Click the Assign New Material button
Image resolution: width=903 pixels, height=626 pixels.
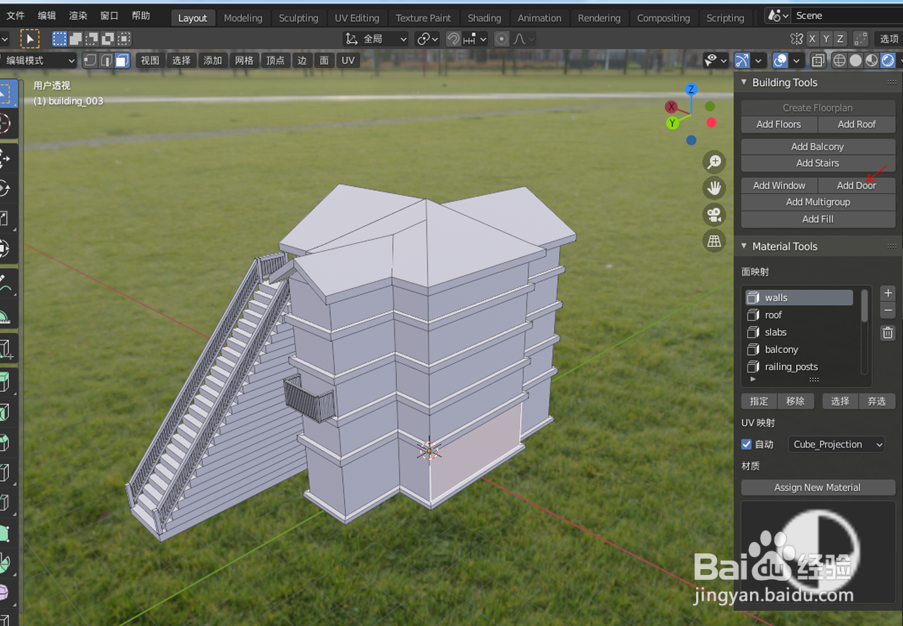click(x=817, y=487)
